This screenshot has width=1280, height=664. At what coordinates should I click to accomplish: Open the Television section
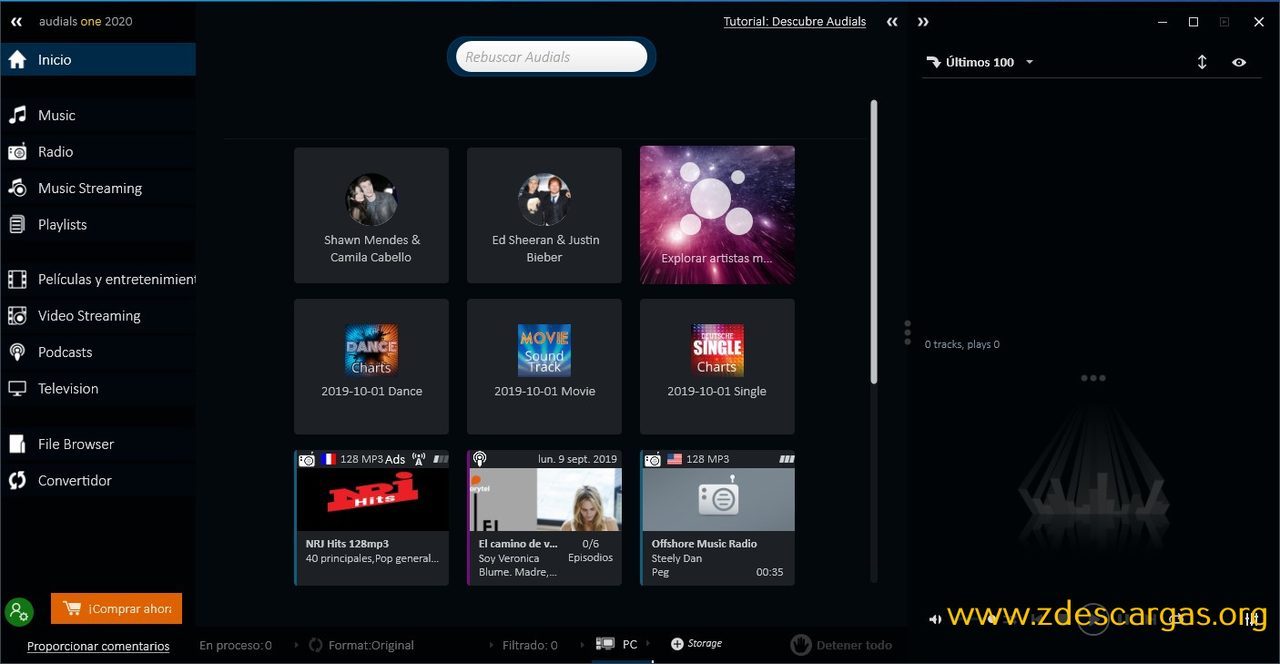point(98,389)
